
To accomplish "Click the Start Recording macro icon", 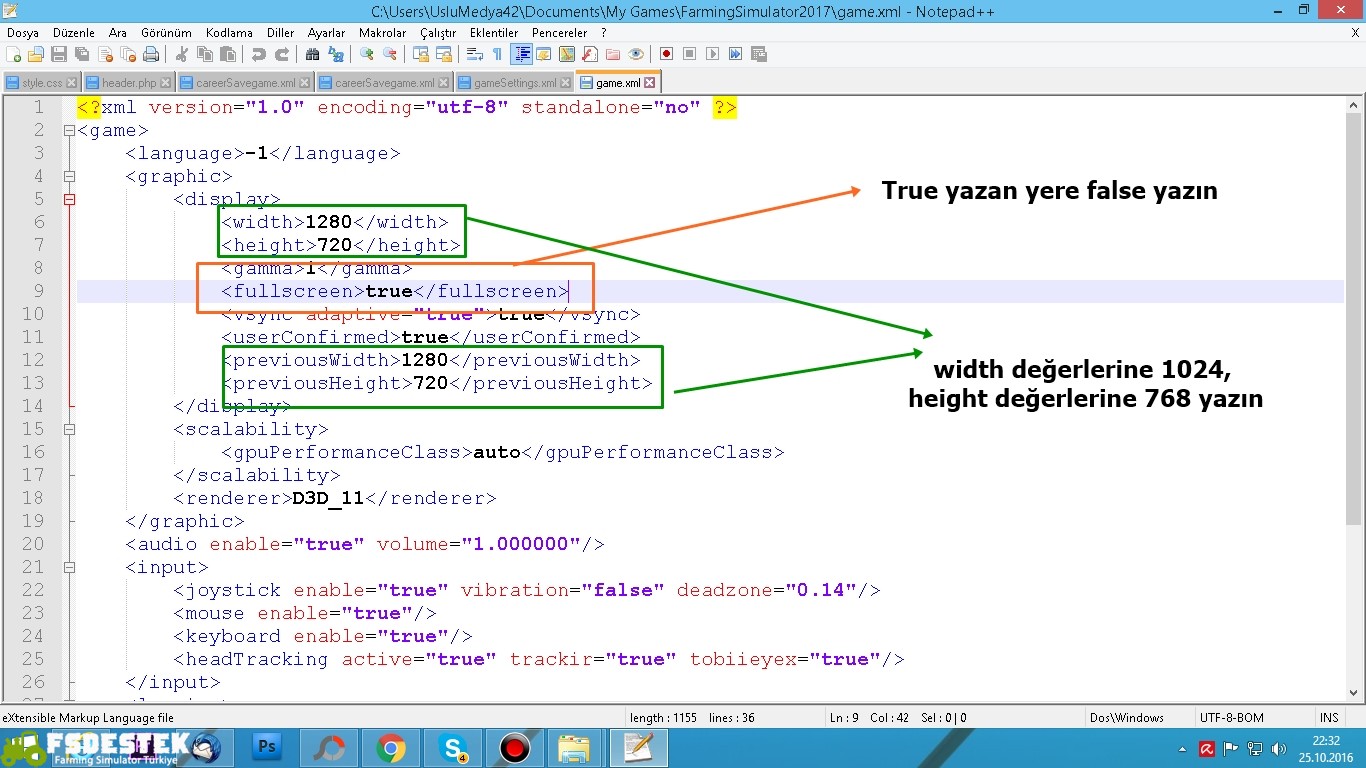I will point(666,54).
